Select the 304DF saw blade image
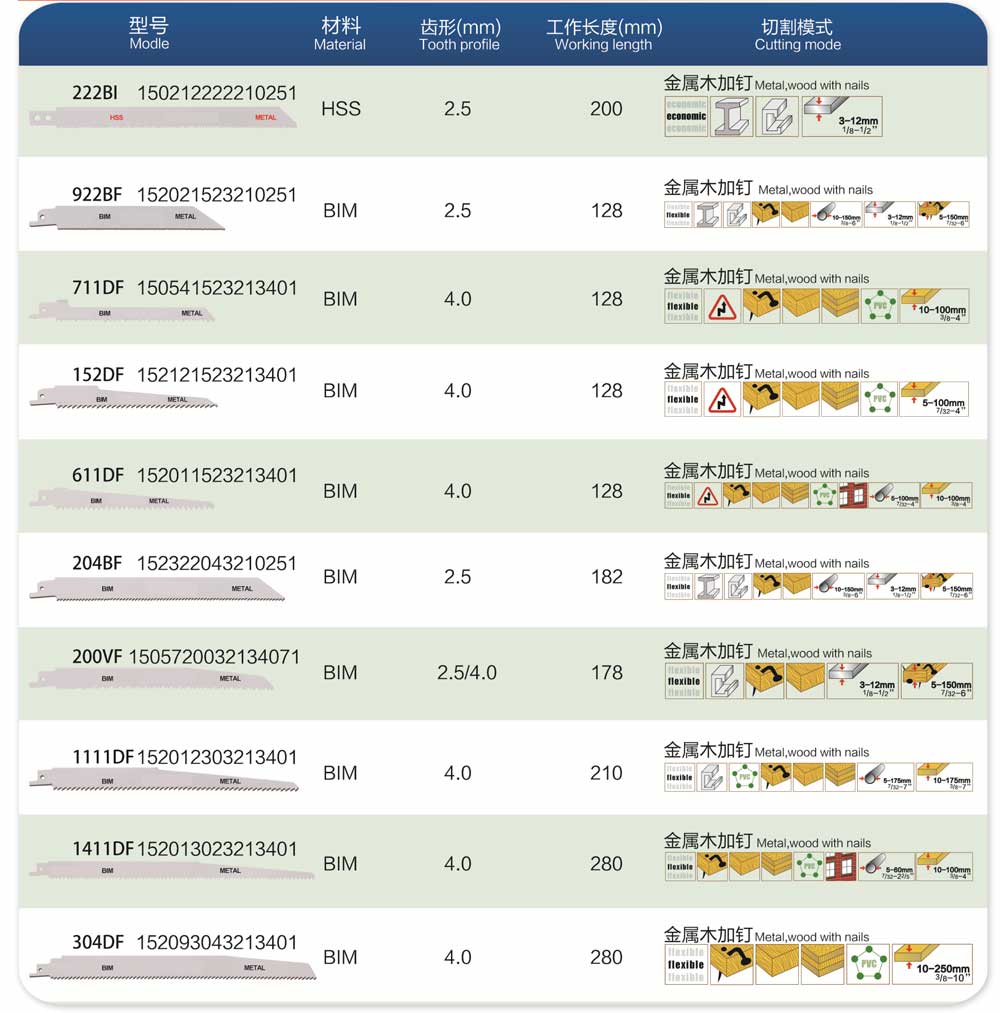The width and height of the screenshot is (1000, 1013). (172, 968)
